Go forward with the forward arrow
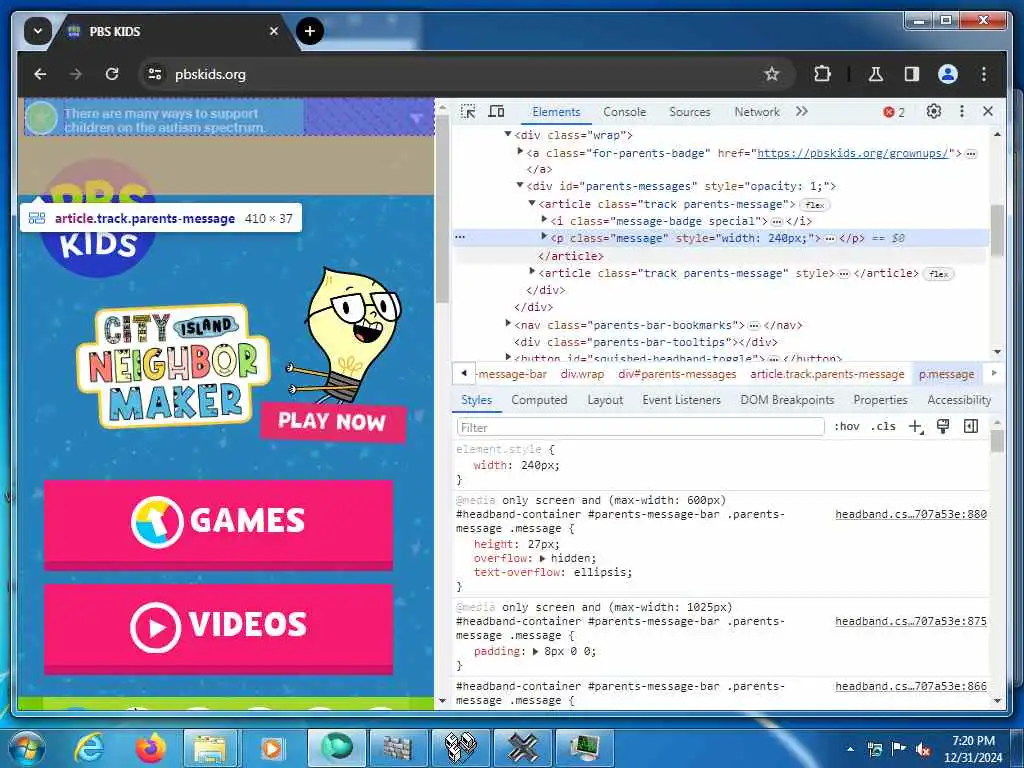 click(76, 74)
